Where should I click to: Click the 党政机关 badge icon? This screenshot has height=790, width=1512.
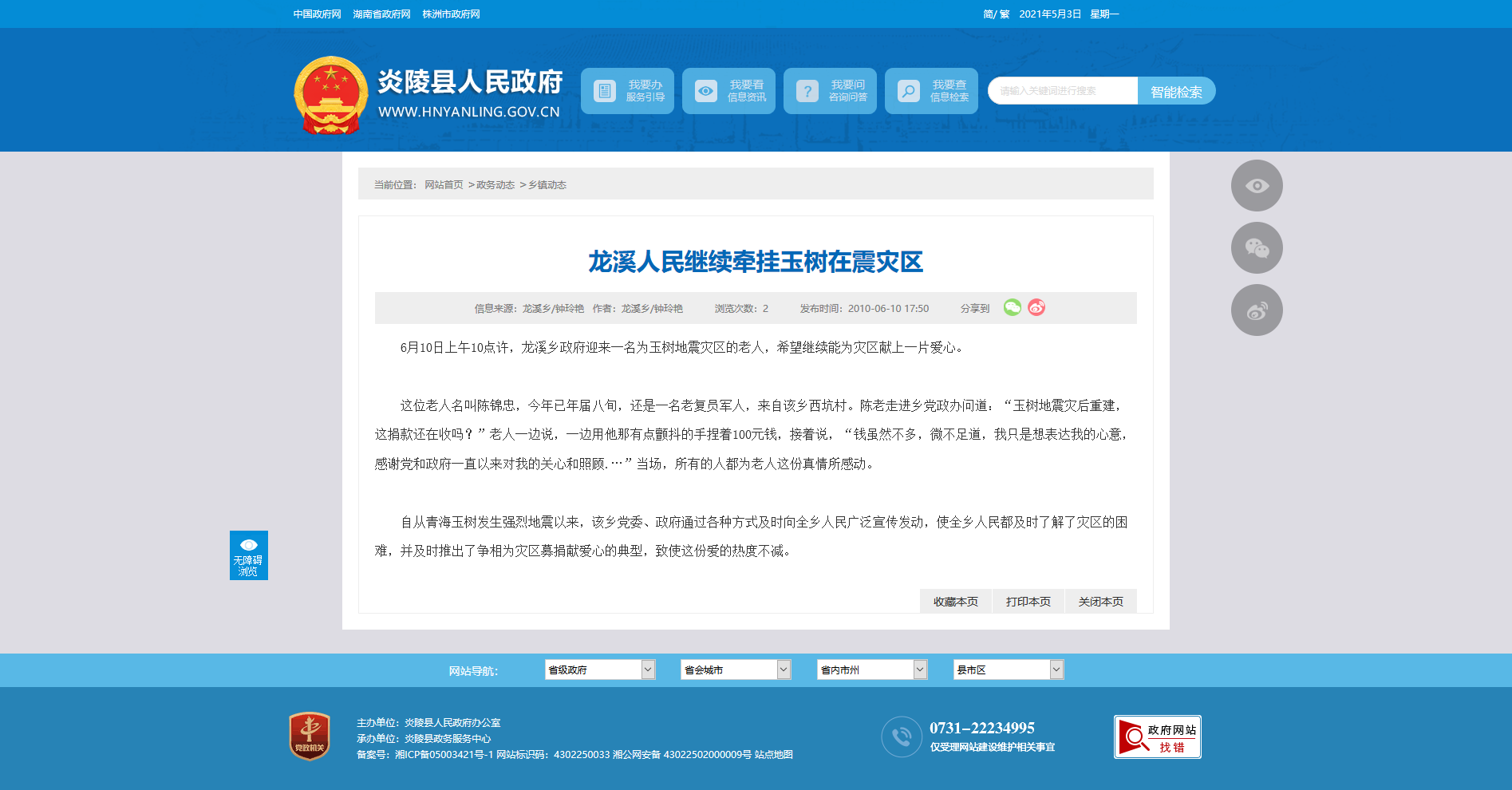coord(310,737)
